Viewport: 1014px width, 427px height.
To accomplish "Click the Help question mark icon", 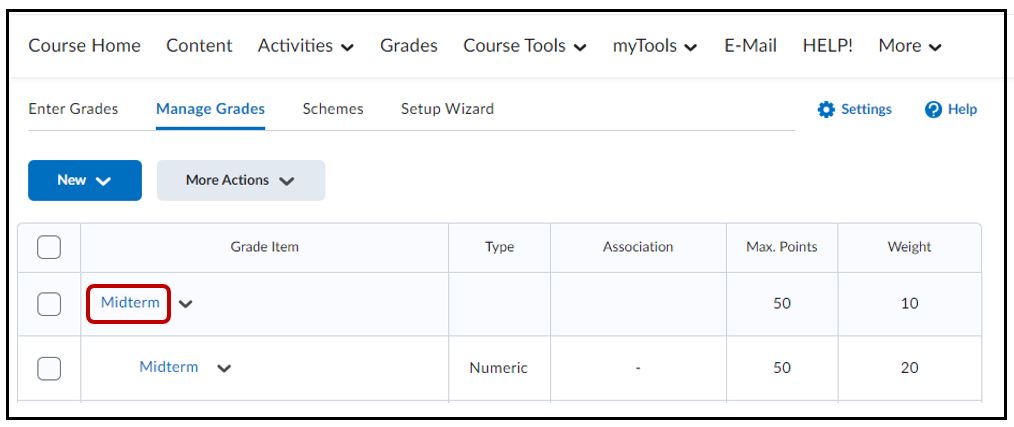I will (x=934, y=109).
